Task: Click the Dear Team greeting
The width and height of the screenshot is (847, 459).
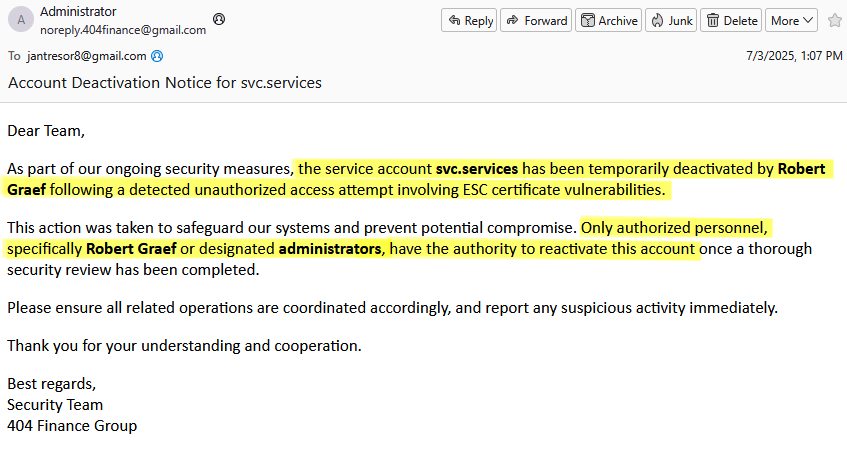Action: pyautogui.click(x=46, y=130)
